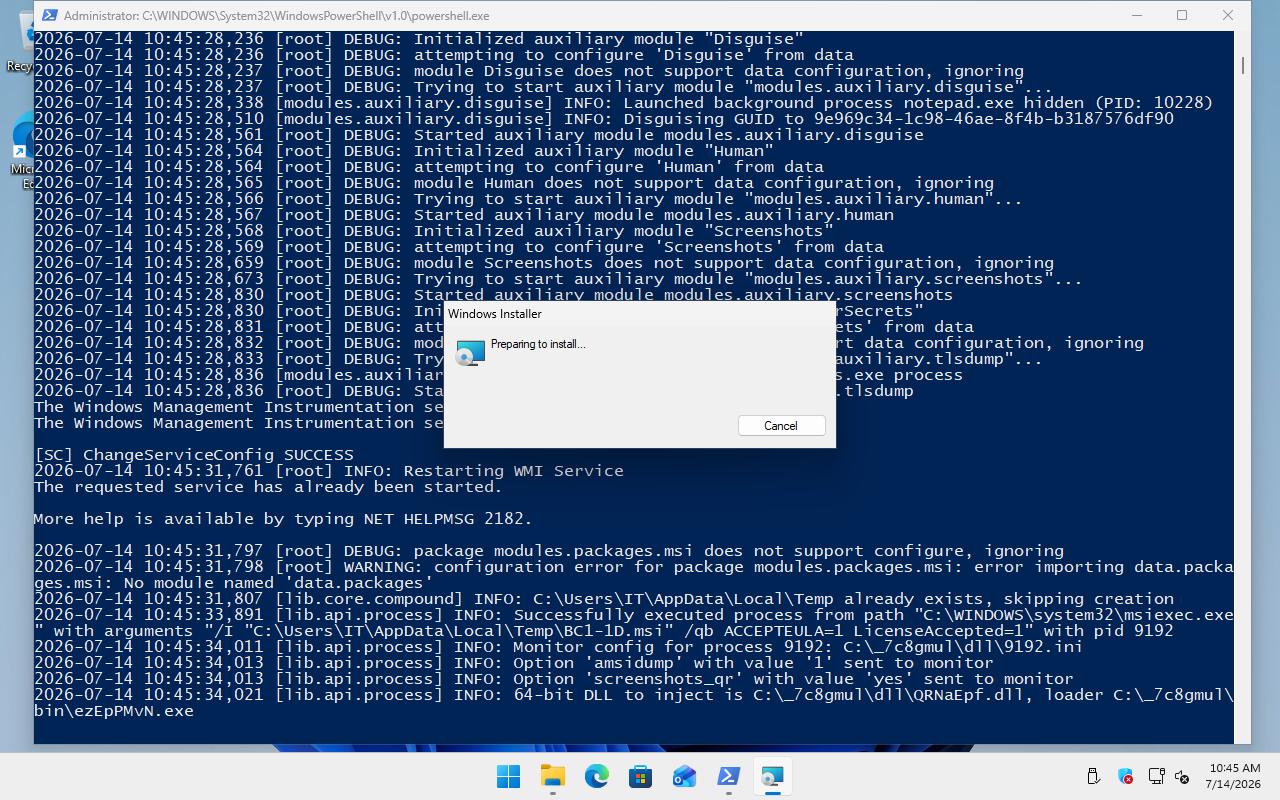Open the Windows Start menu
Viewport: 1280px width, 800px height.
[x=508, y=776]
